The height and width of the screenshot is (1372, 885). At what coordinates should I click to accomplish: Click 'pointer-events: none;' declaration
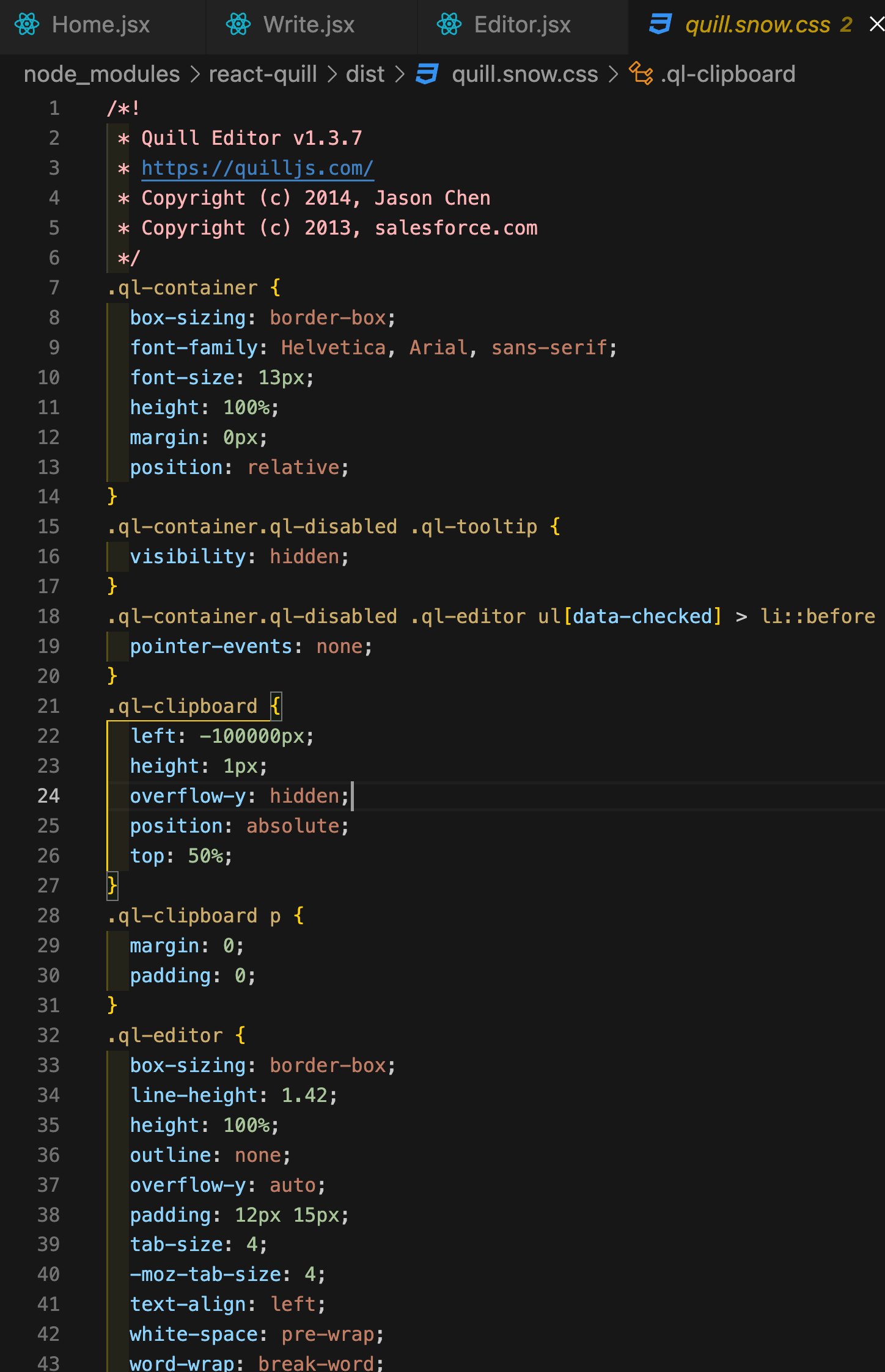point(251,646)
